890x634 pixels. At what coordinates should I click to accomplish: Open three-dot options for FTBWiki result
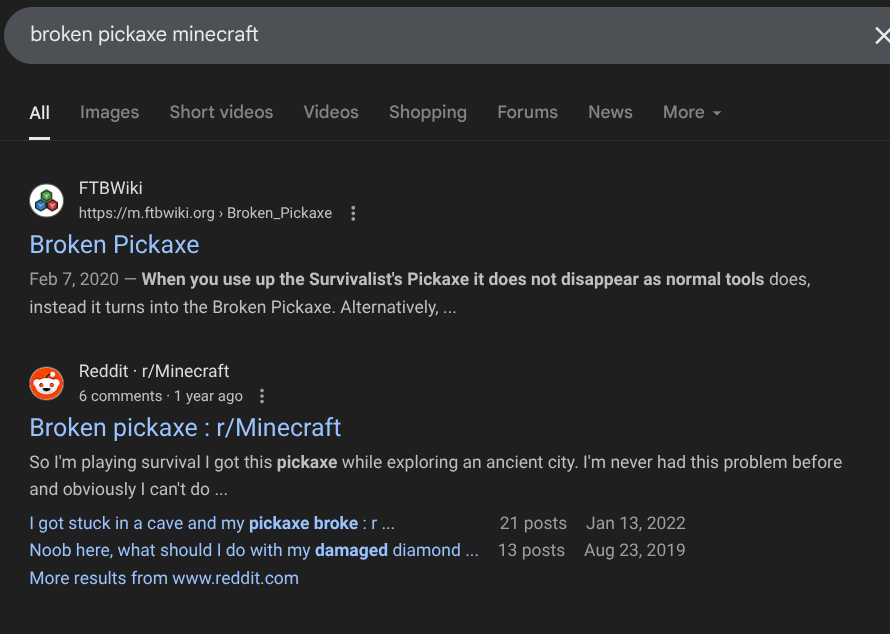click(x=353, y=213)
